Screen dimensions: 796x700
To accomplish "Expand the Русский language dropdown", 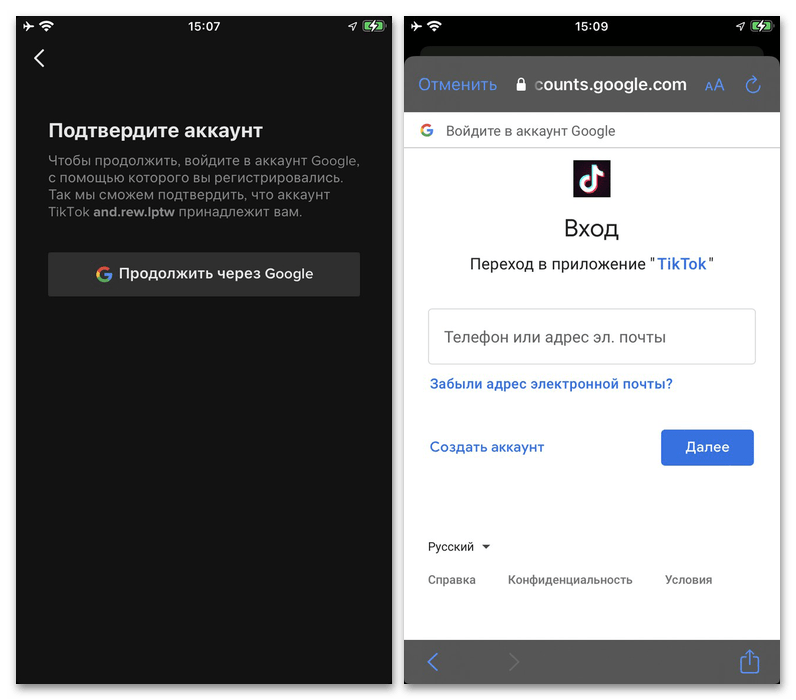I will coord(458,547).
